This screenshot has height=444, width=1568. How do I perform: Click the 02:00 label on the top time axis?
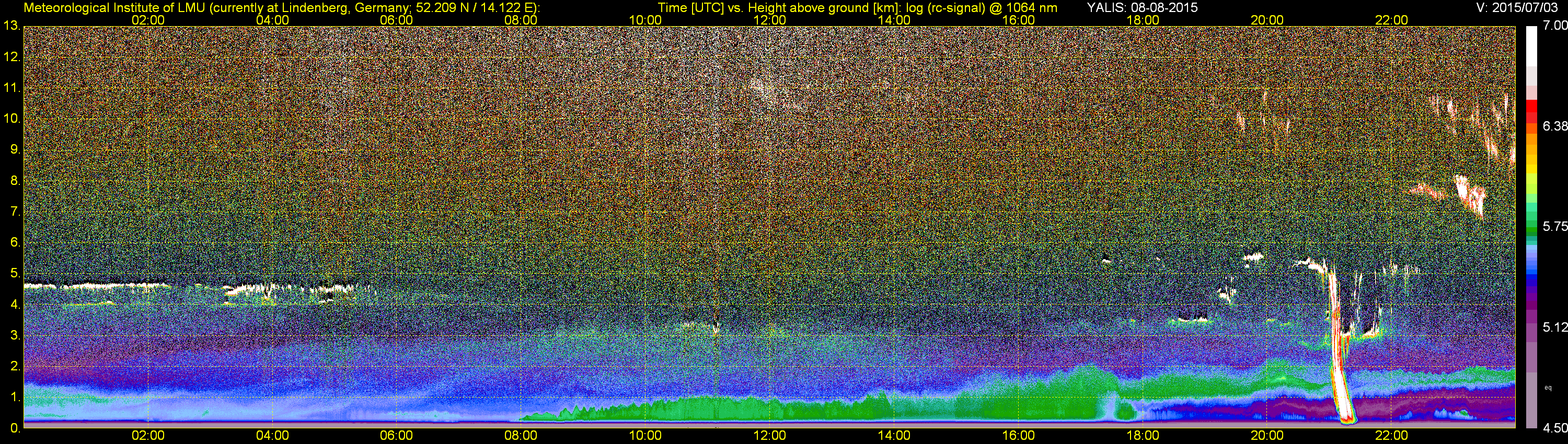148,20
